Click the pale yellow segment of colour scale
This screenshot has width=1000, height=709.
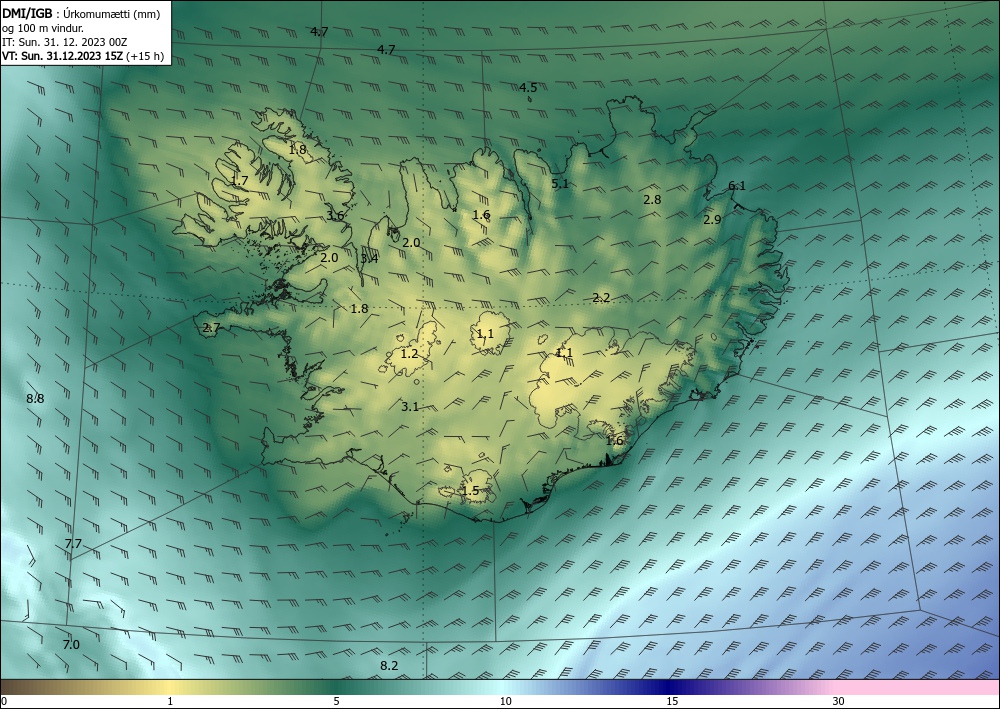[x=170, y=687]
